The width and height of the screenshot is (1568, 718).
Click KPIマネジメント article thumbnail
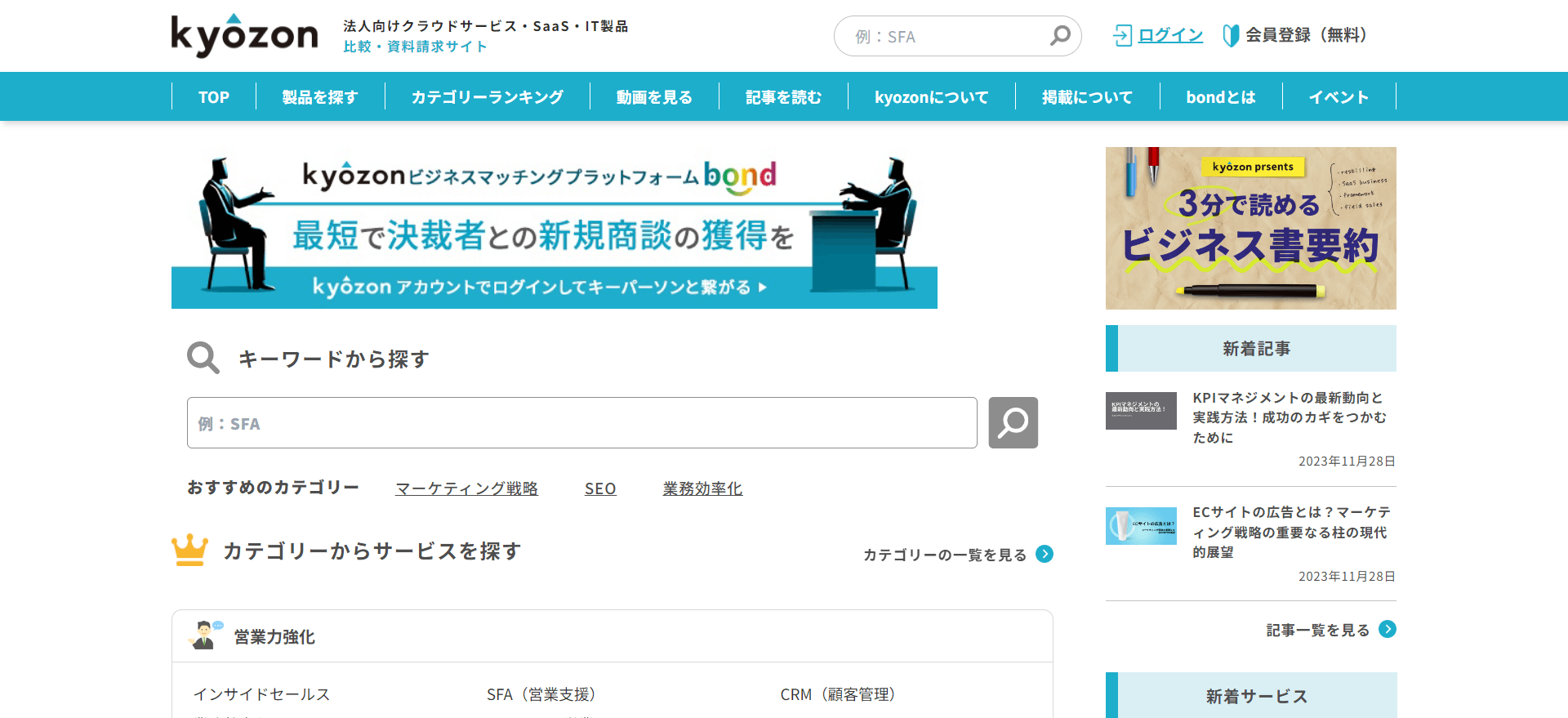coord(1141,411)
